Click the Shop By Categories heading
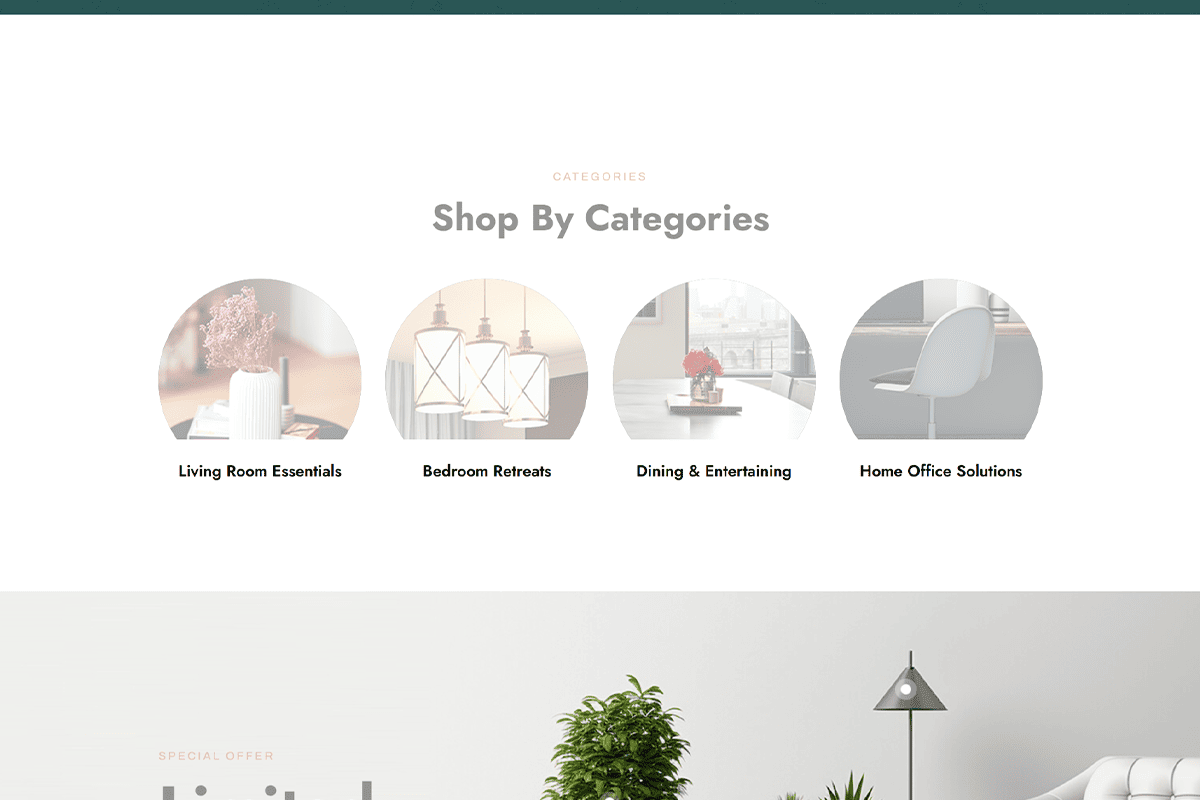This screenshot has height=800, width=1200. 600,218
